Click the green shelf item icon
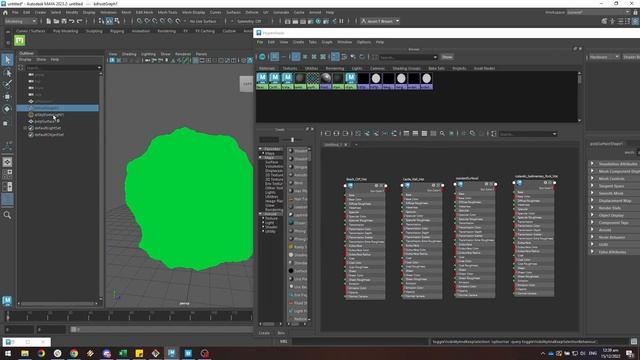The width and height of the screenshot is (640, 360). (x=20, y=40)
